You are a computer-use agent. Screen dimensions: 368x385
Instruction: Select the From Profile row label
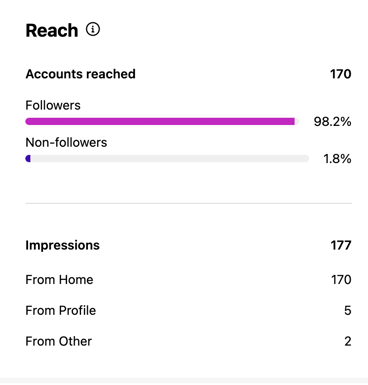coord(61,311)
